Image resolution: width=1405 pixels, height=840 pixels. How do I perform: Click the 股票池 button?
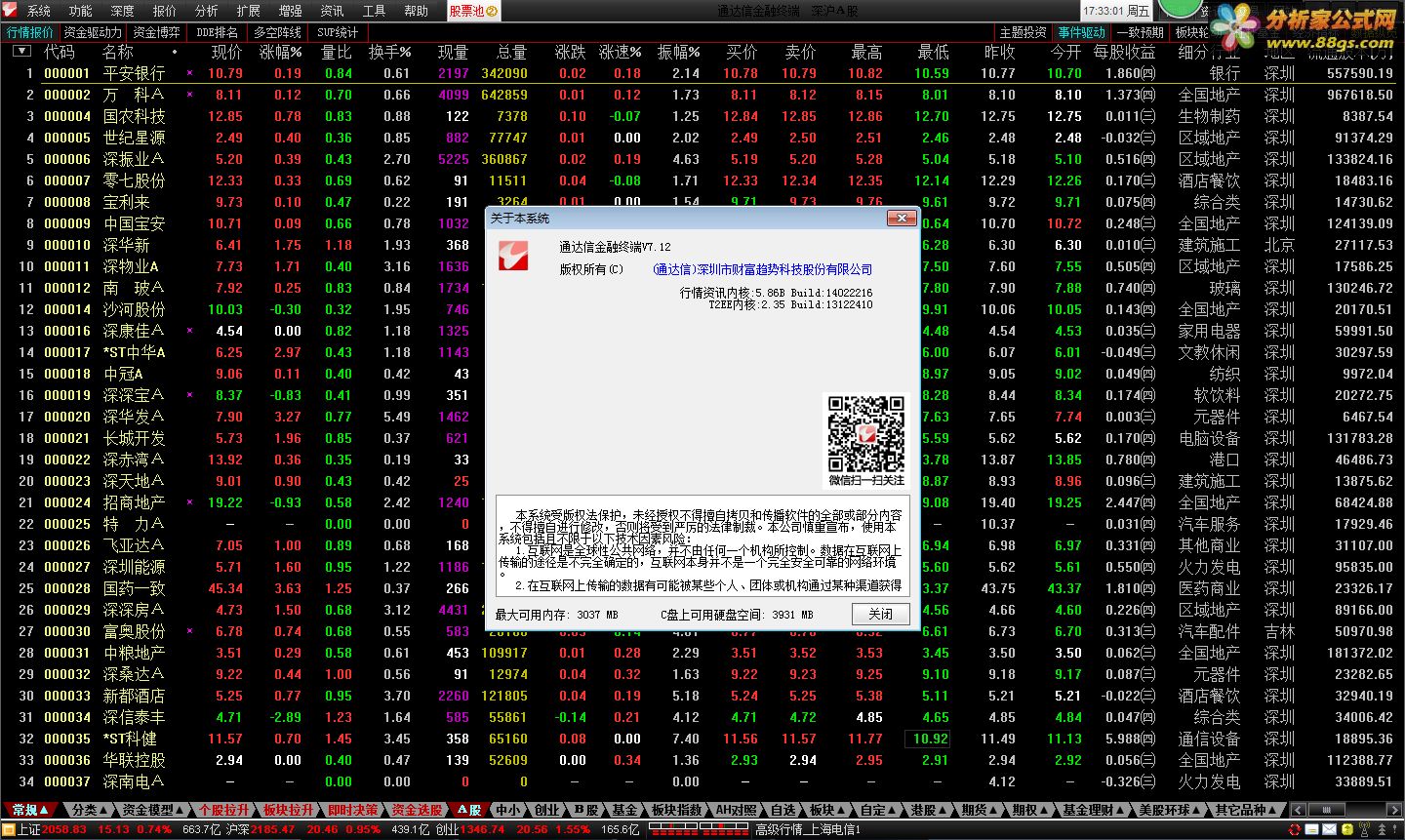474,11
